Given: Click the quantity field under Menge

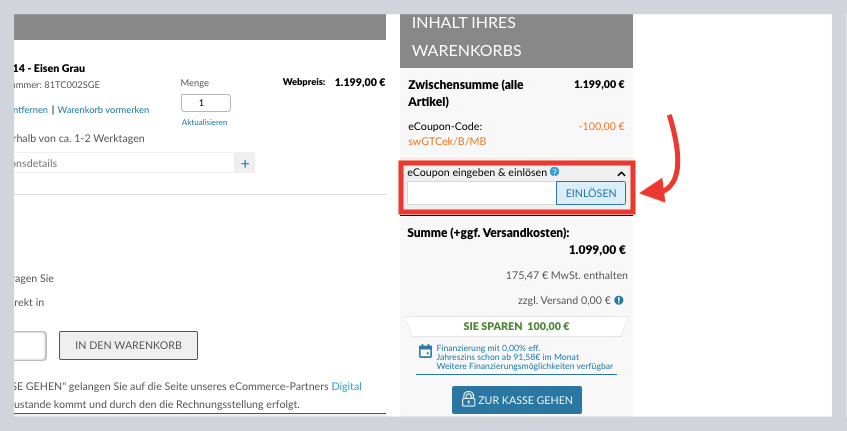Looking at the screenshot, I should pos(205,103).
